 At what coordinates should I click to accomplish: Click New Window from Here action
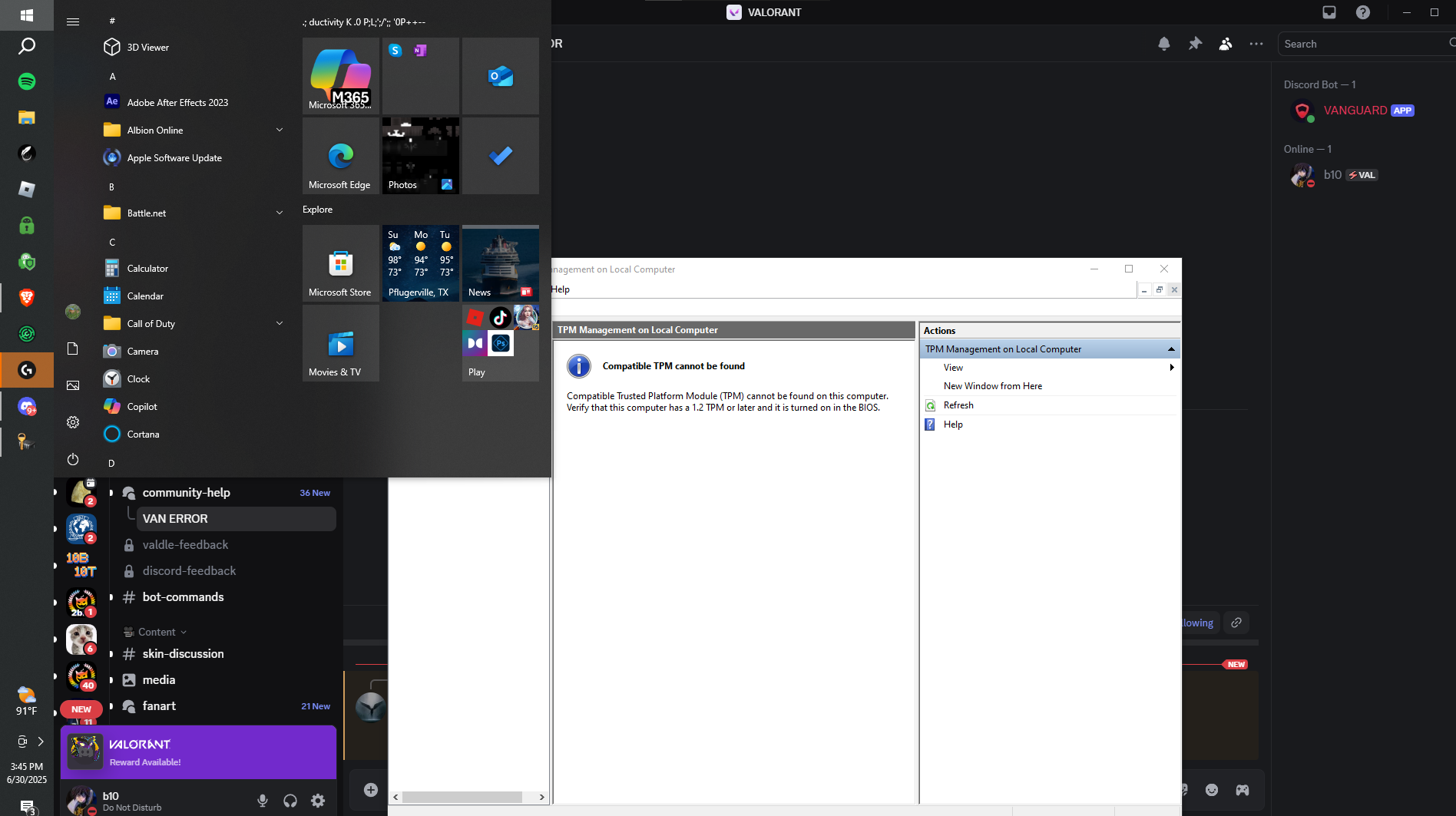coord(992,386)
